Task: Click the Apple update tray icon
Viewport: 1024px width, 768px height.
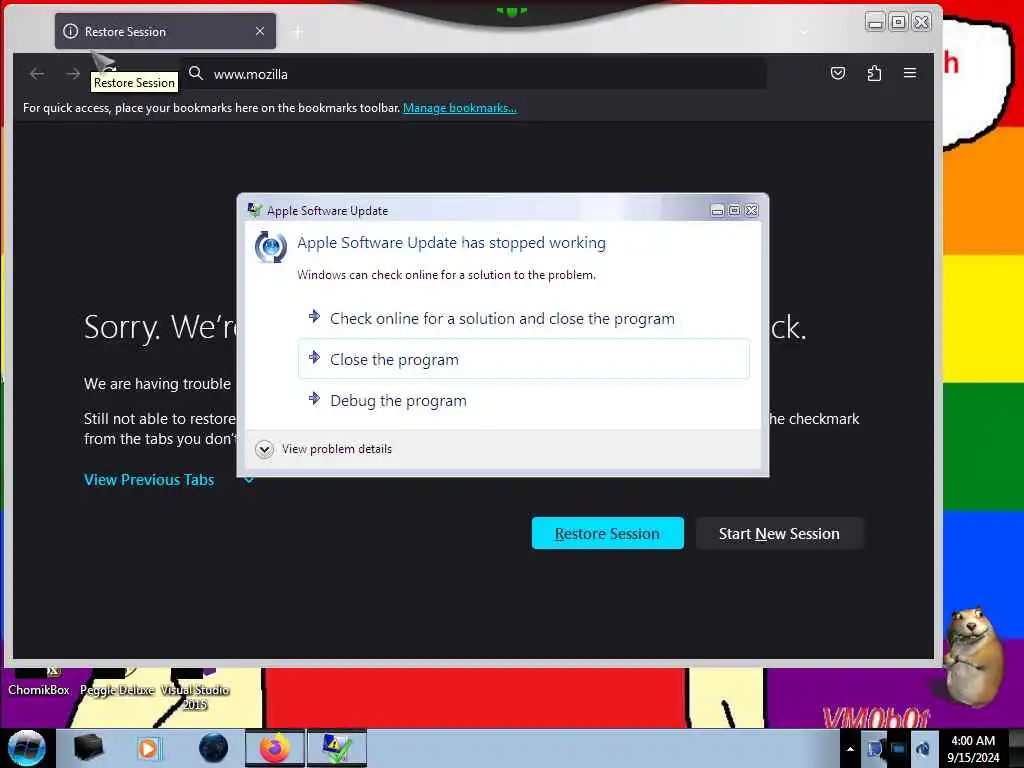Action: click(x=923, y=748)
